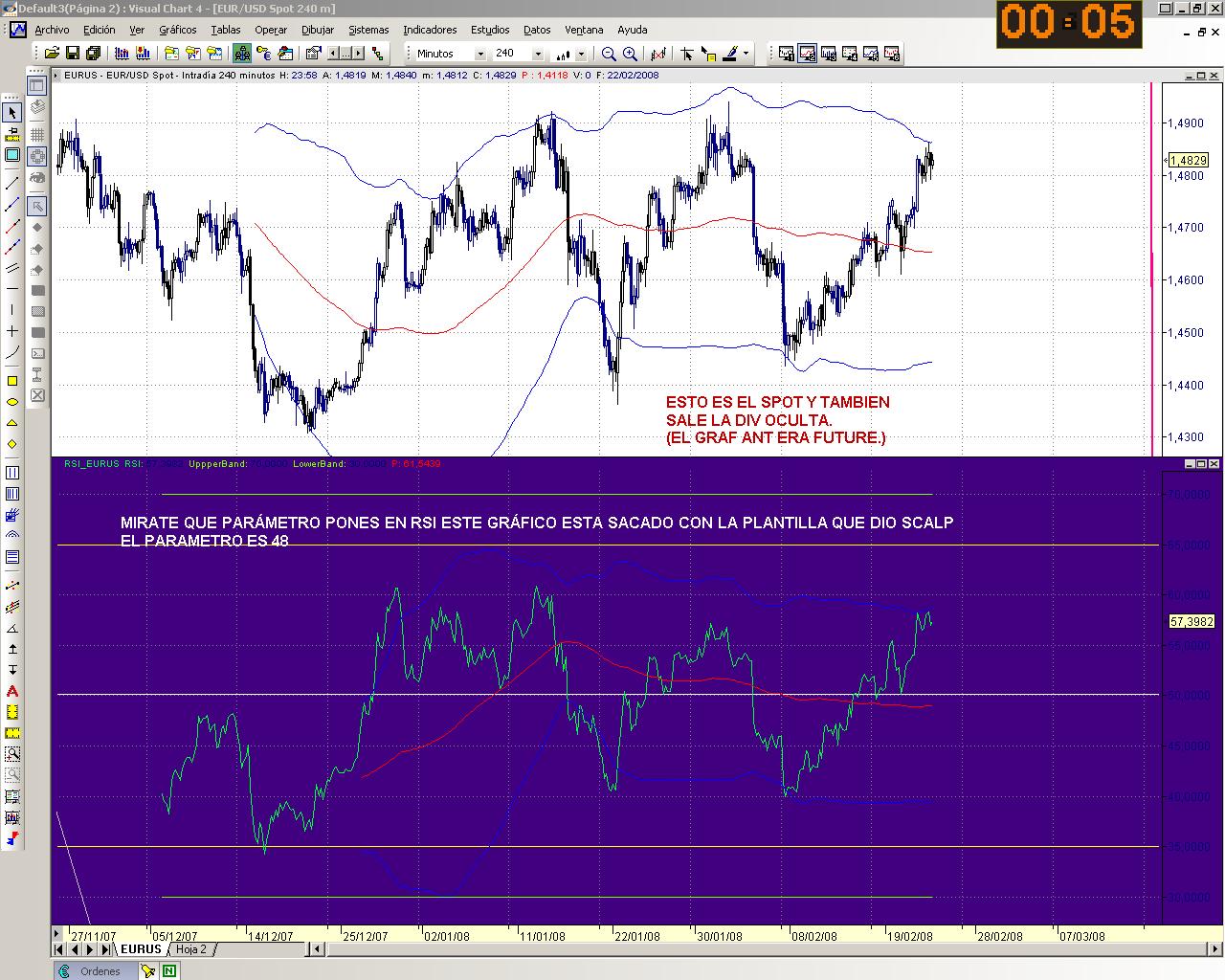Click the first sheet navigation arrow button
The width and height of the screenshot is (1225, 980).
[x=60, y=949]
